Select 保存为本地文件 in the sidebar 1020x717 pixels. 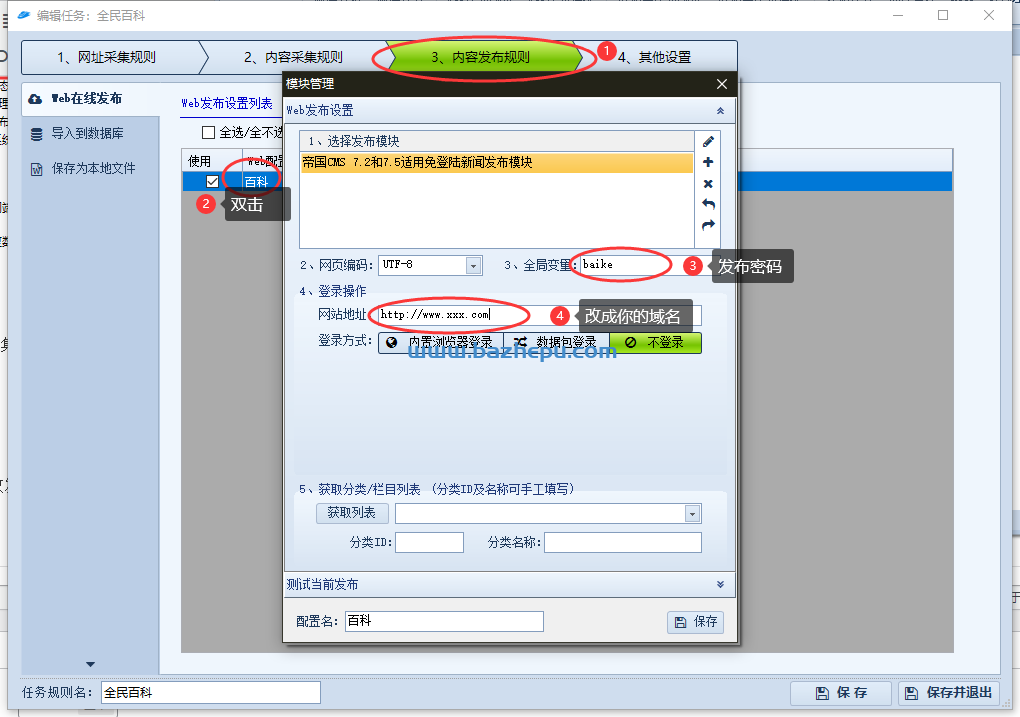(x=93, y=168)
